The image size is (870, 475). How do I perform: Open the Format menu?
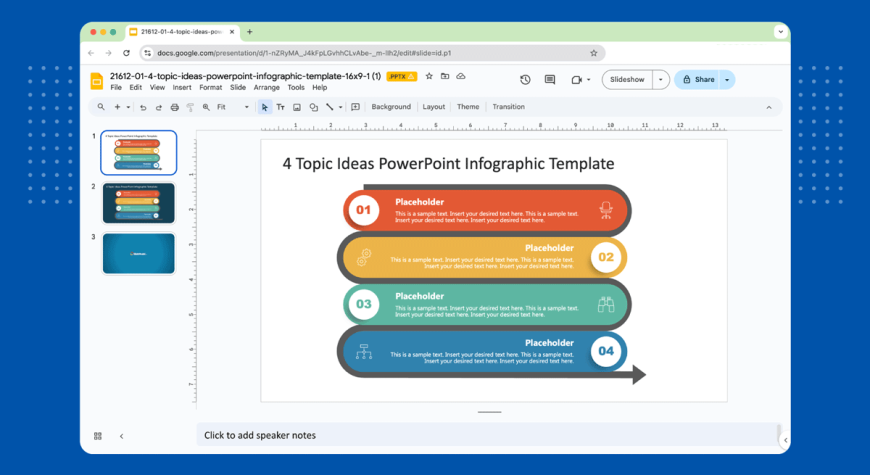tap(211, 88)
